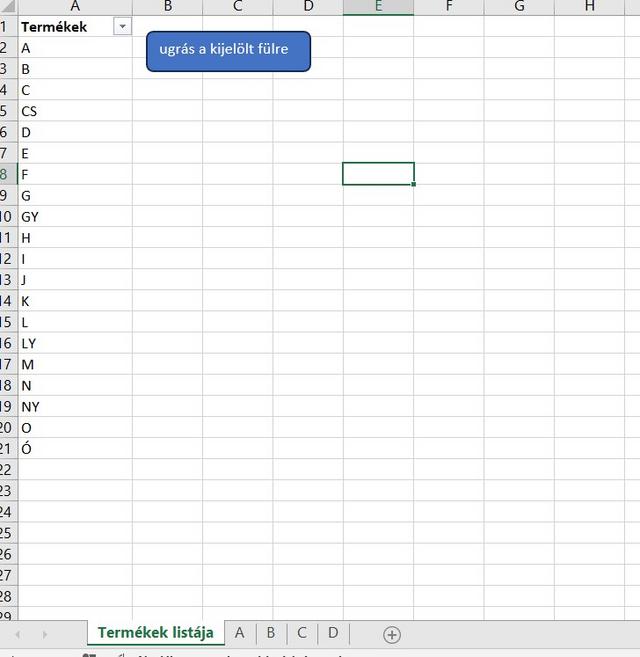Screen dimensions: 640x657
Task: Open sheet tab A
Action: (239, 633)
